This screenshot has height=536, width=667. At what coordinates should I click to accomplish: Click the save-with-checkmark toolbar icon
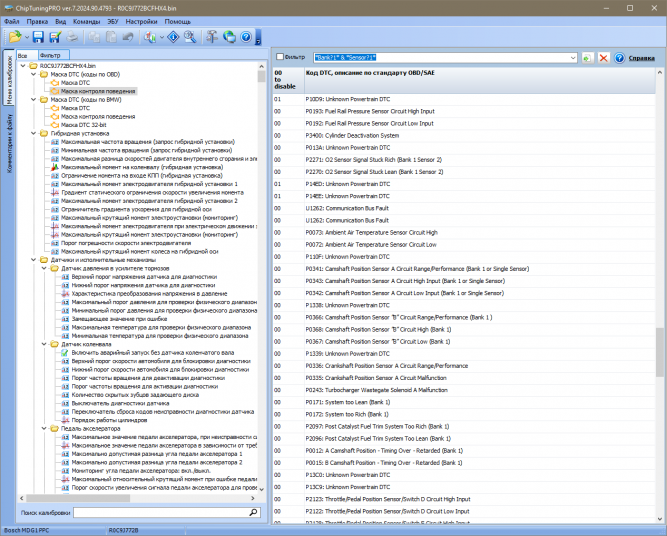pyautogui.click(x=55, y=37)
